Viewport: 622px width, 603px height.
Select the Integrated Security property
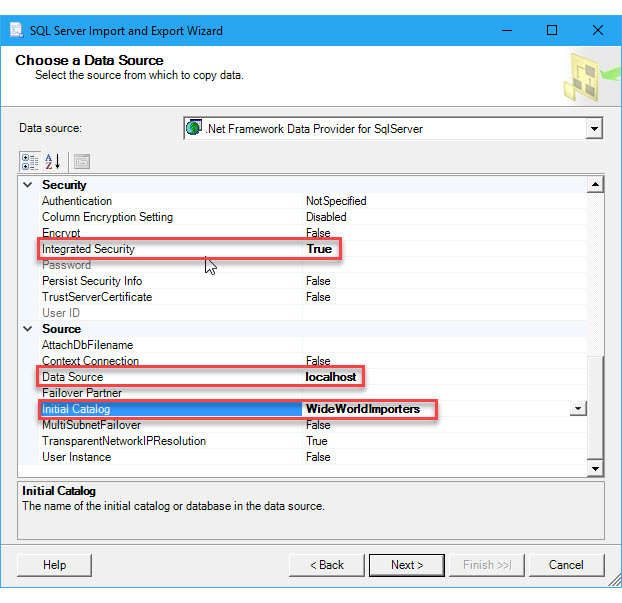(88, 249)
